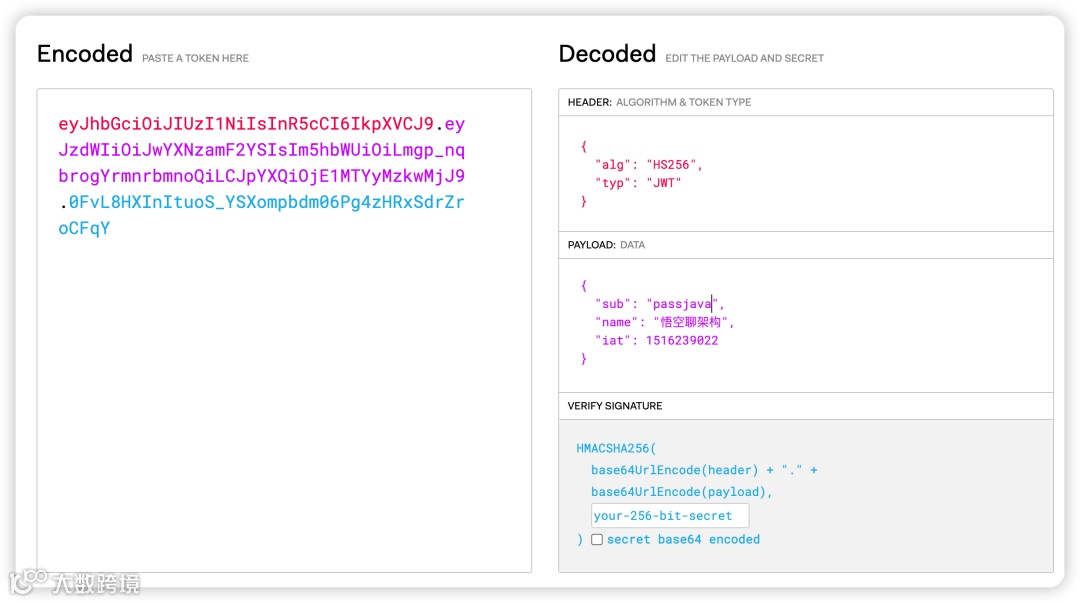
Task: Click the purple payload segment of encoded token
Action: point(261,151)
